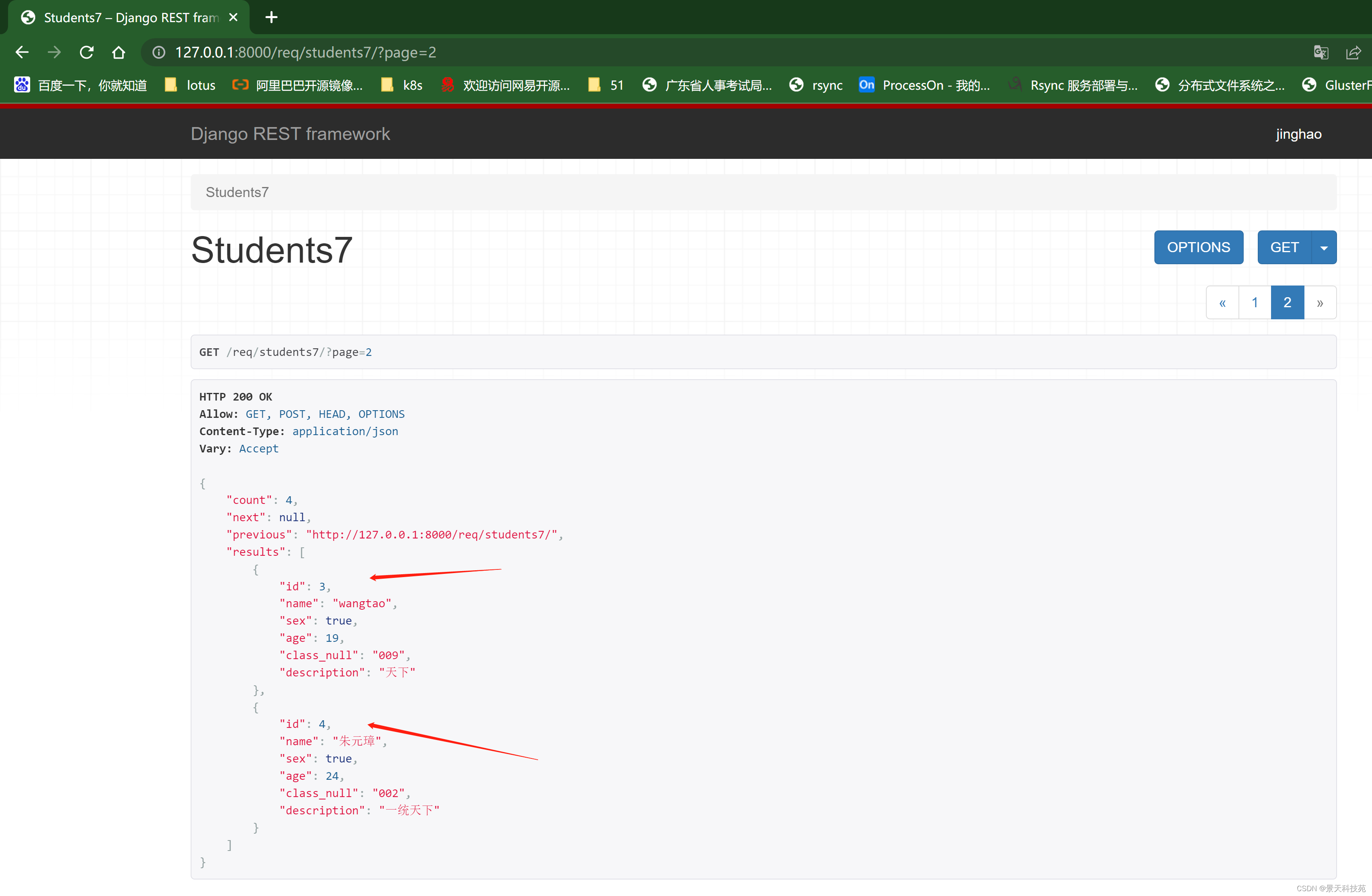This screenshot has height=896, width=1372.
Task: Click the OPTIONS button
Action: coord(1199,247)
